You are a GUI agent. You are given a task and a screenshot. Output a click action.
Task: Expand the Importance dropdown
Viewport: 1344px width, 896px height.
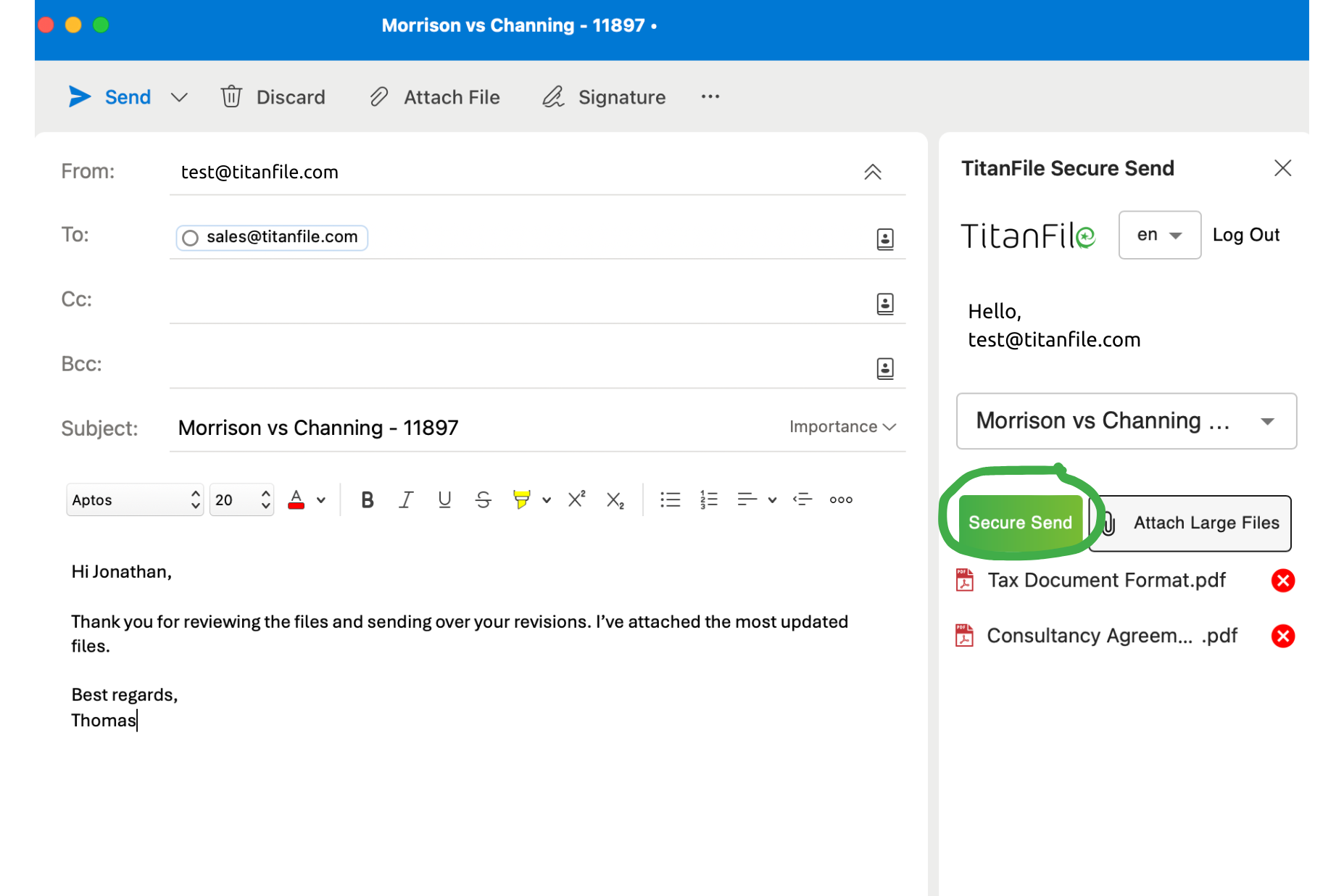[x=842, y=427]
